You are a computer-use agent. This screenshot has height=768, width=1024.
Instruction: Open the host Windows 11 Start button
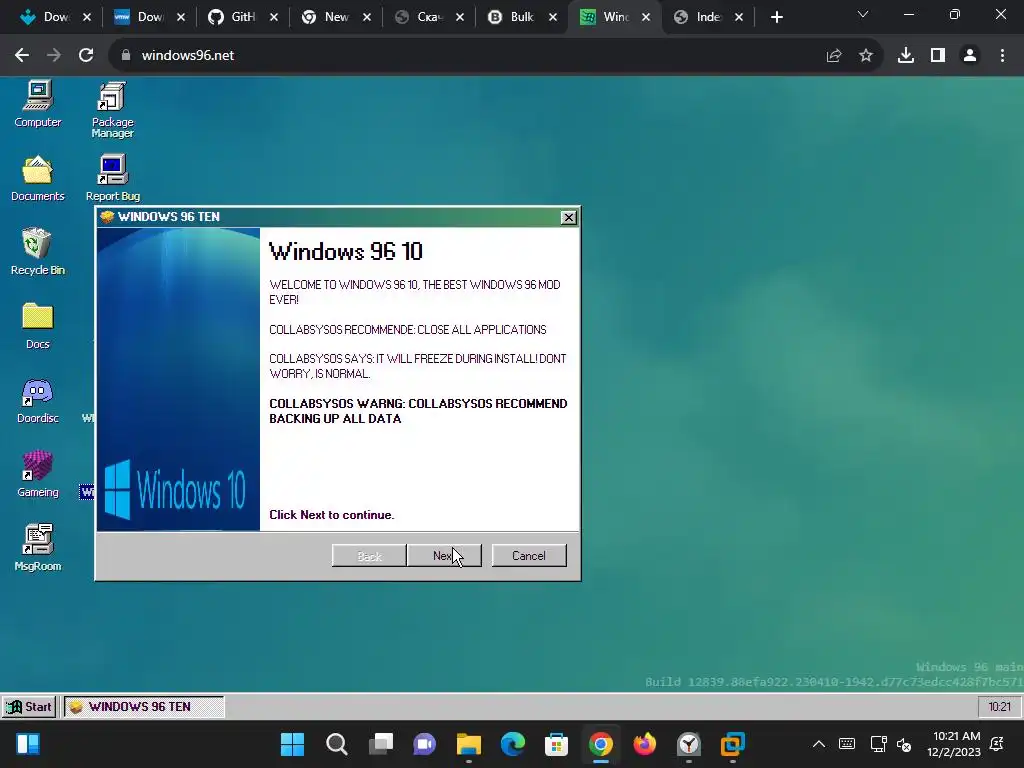point(292,744)
